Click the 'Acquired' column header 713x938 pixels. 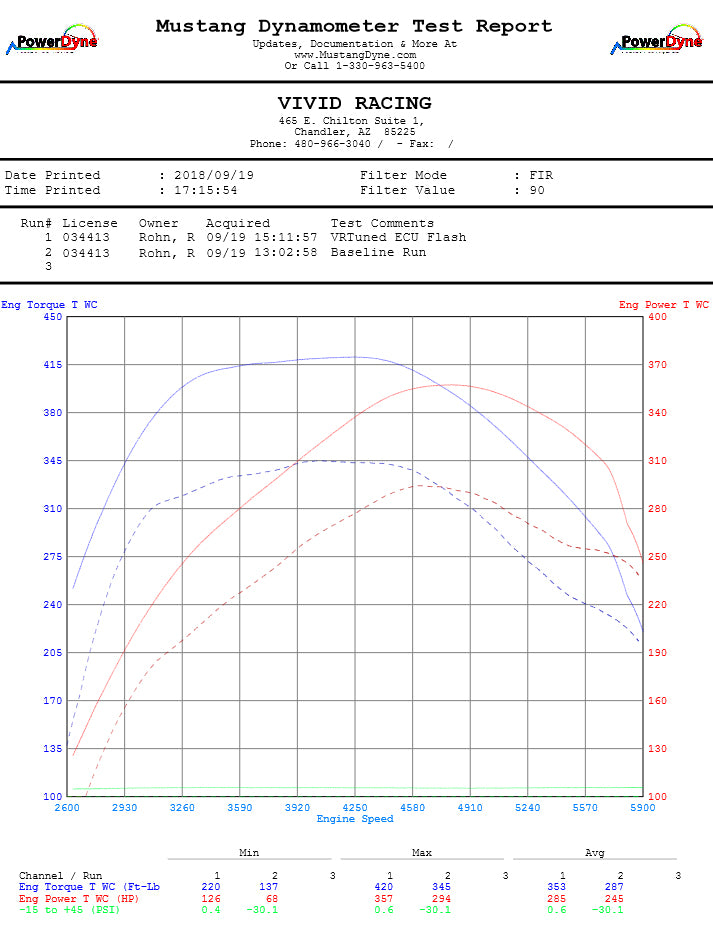tap(237, 223)
